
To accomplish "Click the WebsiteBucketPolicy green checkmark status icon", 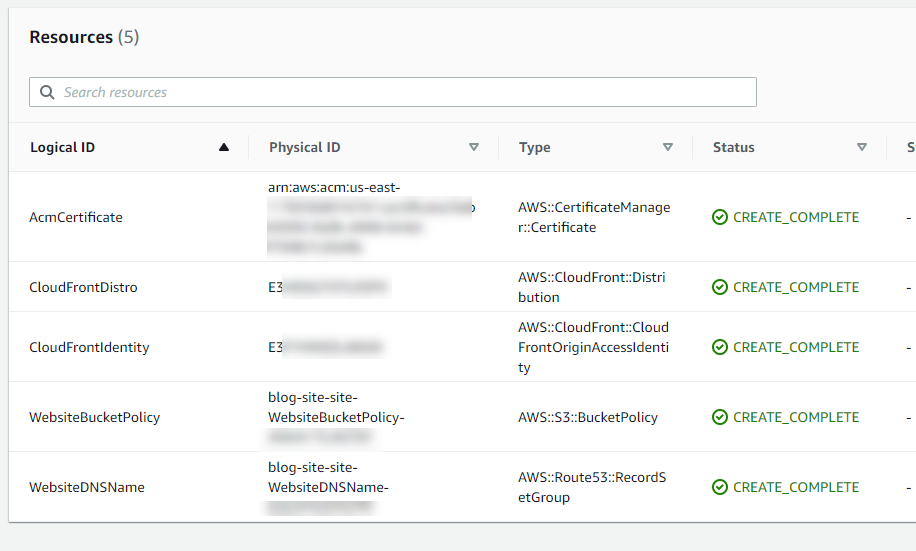I will coord(720,417).
